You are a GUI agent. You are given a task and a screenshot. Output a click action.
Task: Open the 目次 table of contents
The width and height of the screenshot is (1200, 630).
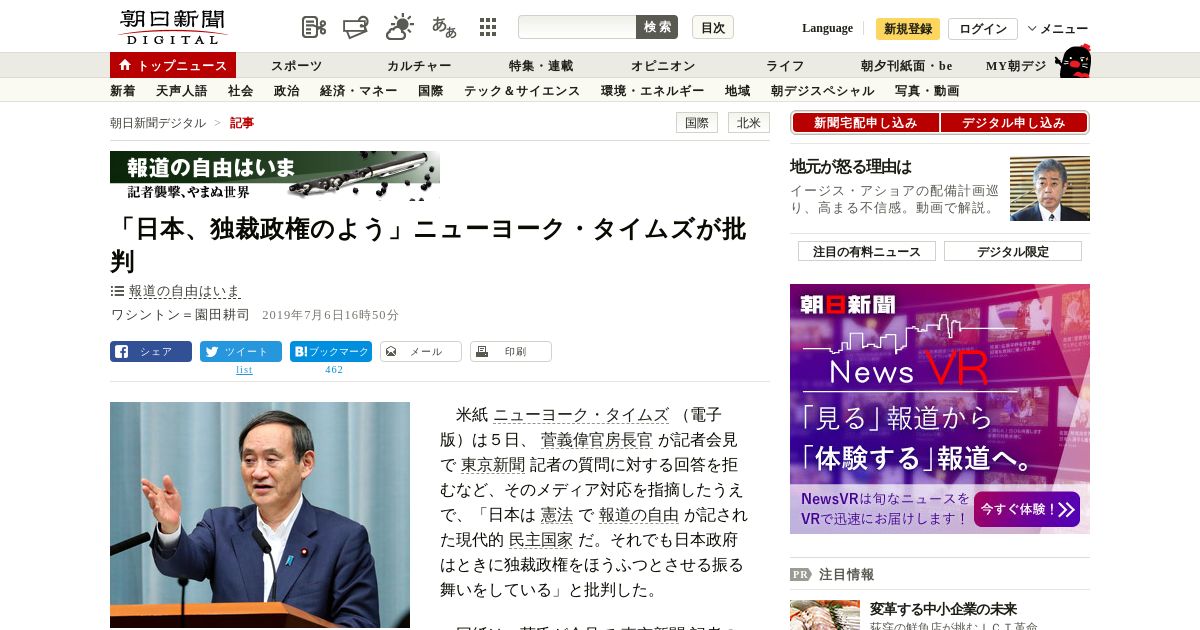713,27
